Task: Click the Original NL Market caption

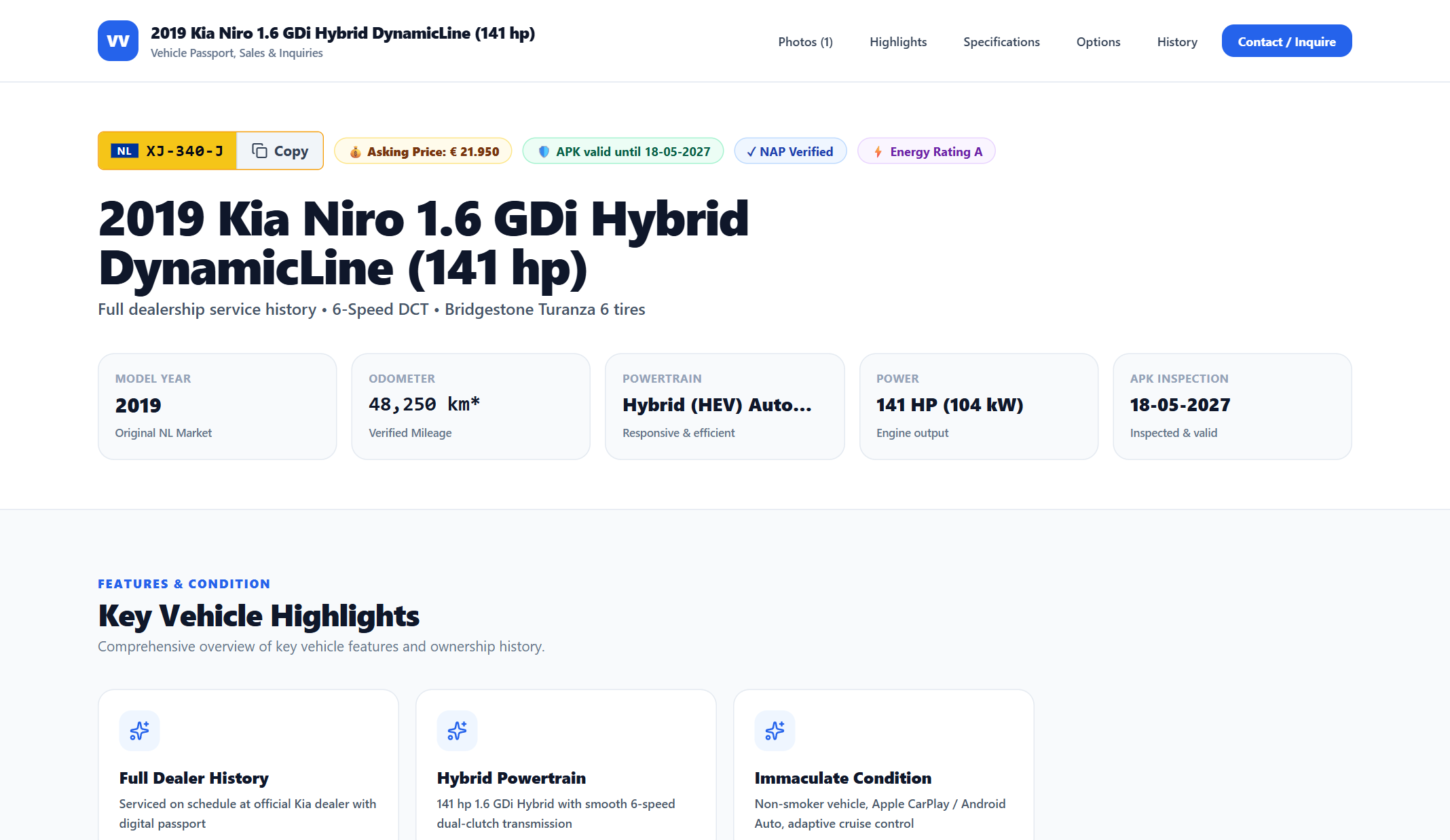Action: 164,433
